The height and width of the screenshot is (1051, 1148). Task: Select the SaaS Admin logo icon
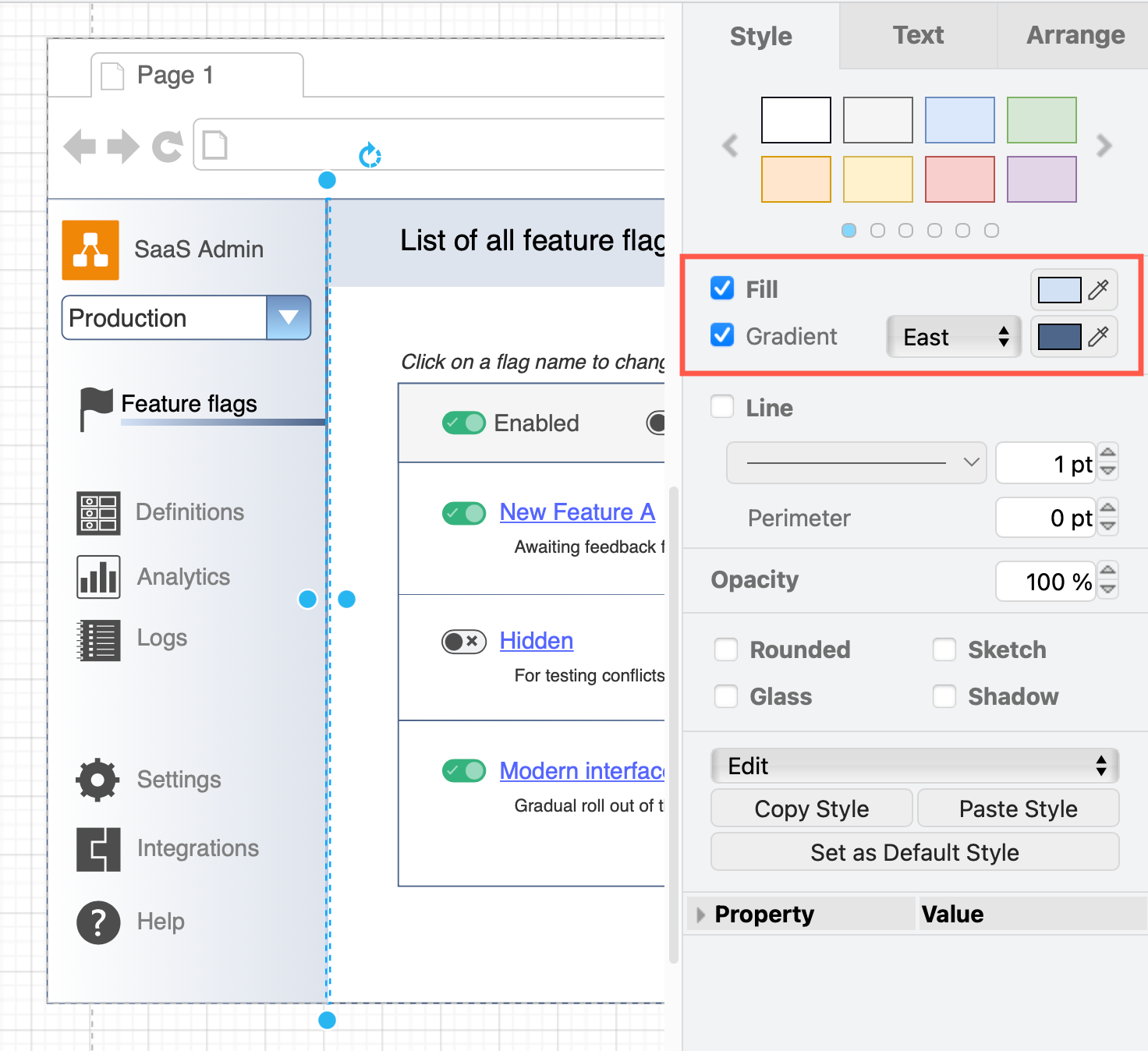(x=90, y=249)
